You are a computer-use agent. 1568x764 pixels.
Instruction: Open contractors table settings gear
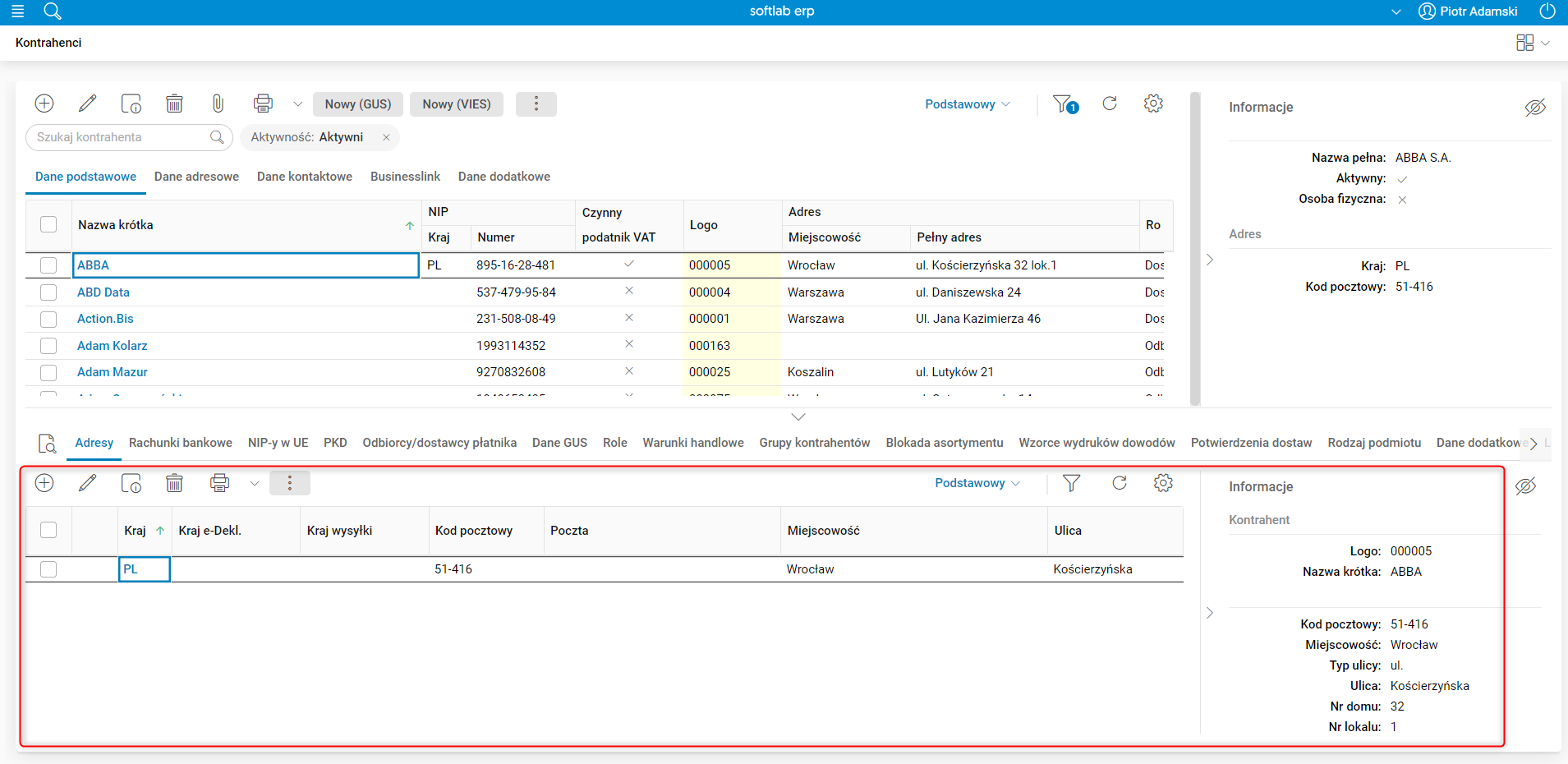tap(1153, 104)
